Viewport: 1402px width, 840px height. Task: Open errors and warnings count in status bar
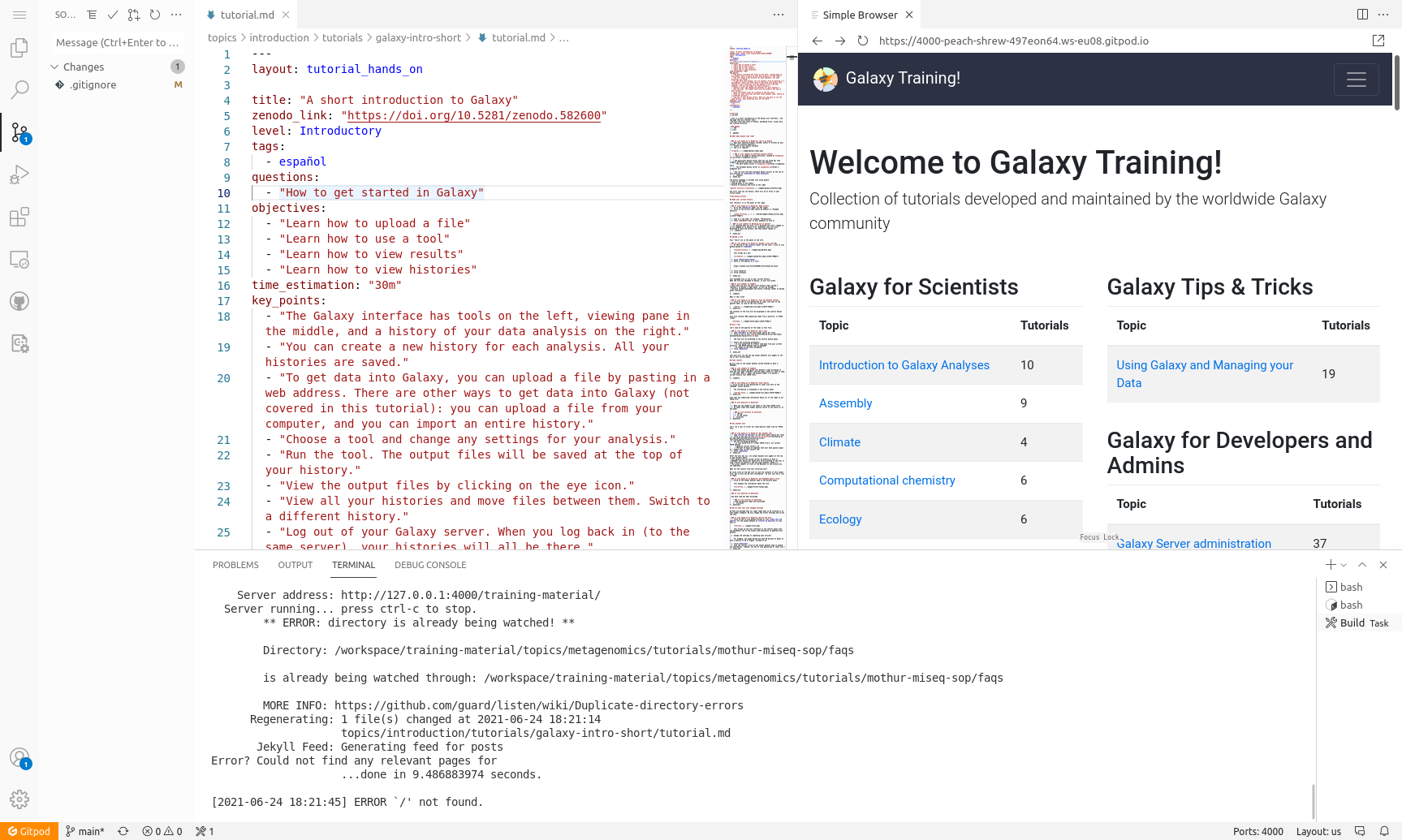pyautogui.click(x=162, y=831)
